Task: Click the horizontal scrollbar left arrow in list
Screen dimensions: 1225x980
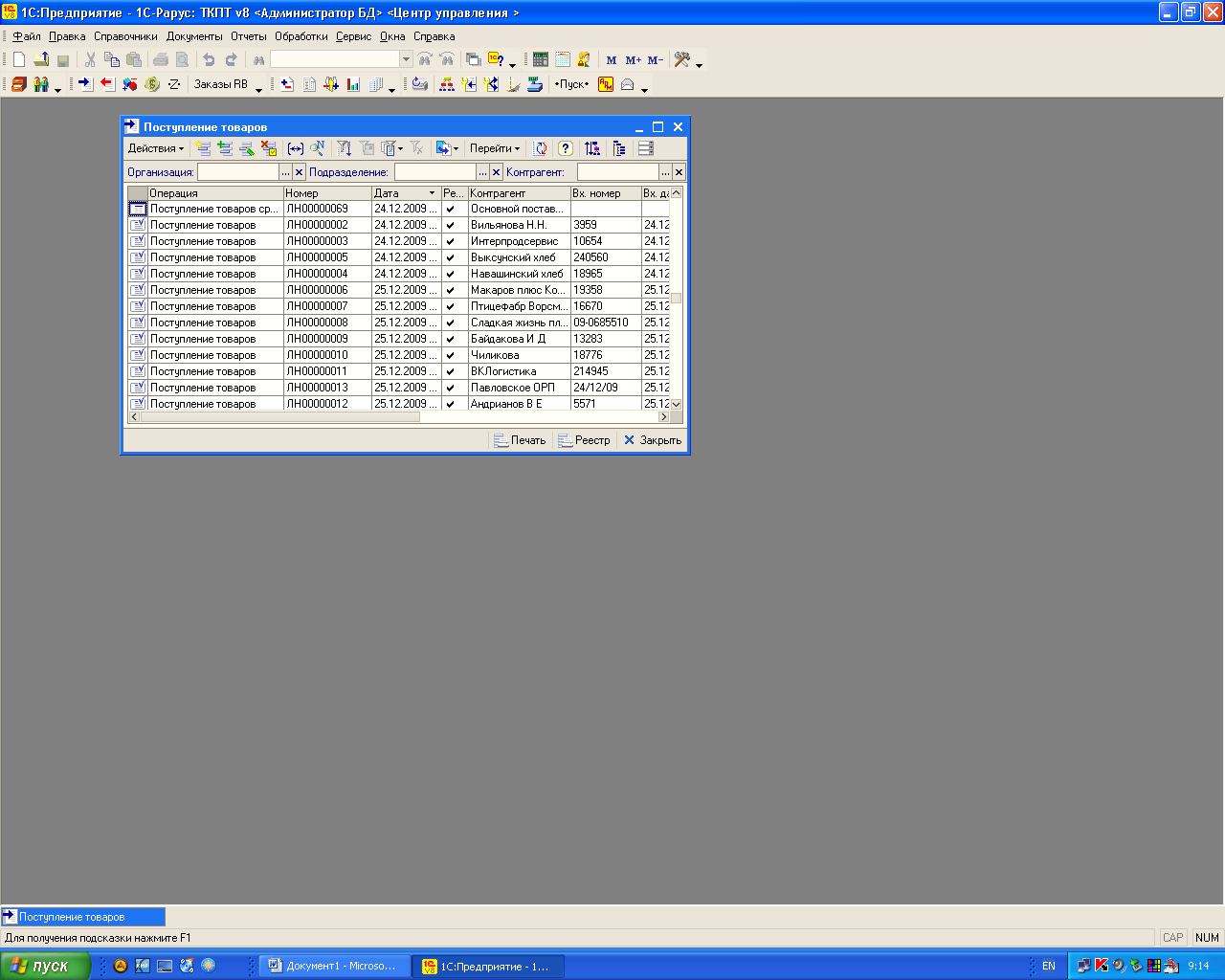Action: 133,416
